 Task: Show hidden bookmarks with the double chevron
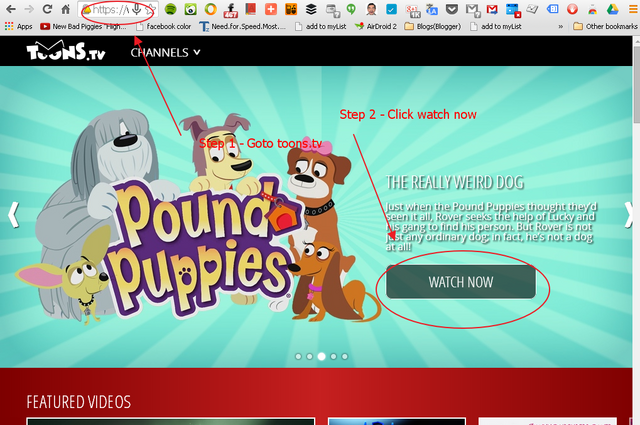(560, 27)
